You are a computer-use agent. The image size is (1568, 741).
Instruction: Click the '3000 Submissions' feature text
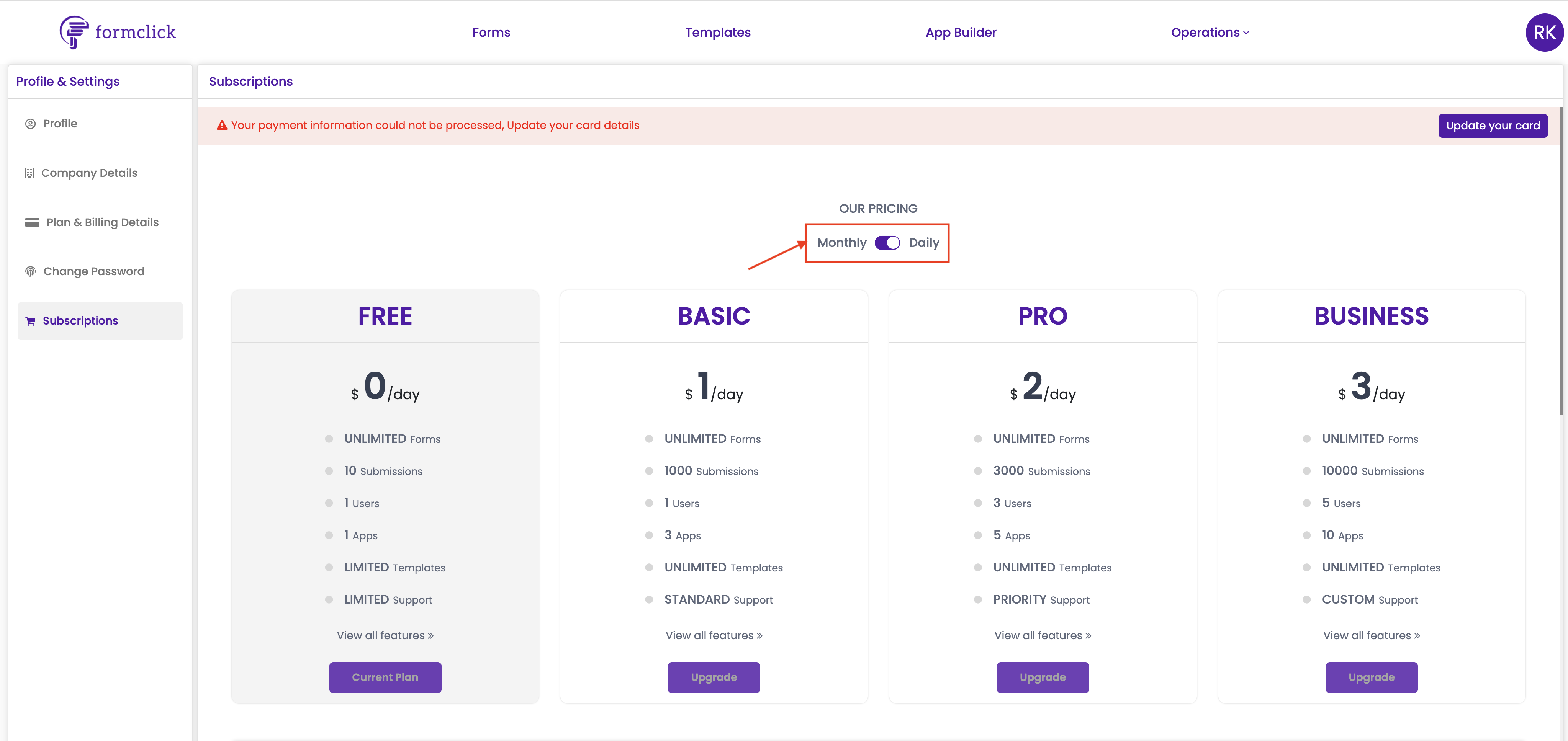click(1041, 471)
